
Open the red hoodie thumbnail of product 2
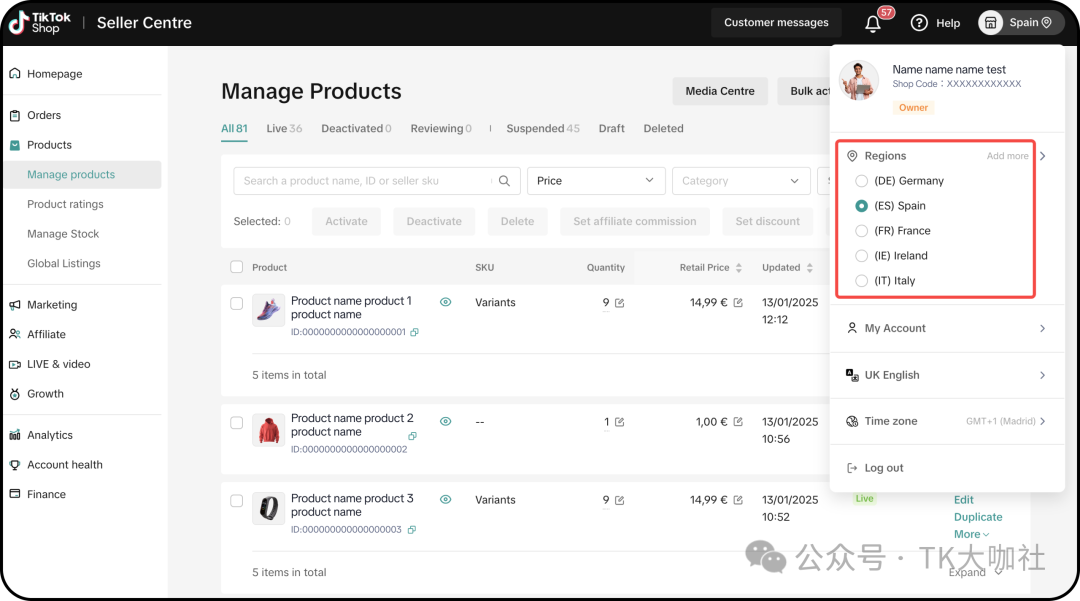(x=269, y=430)
